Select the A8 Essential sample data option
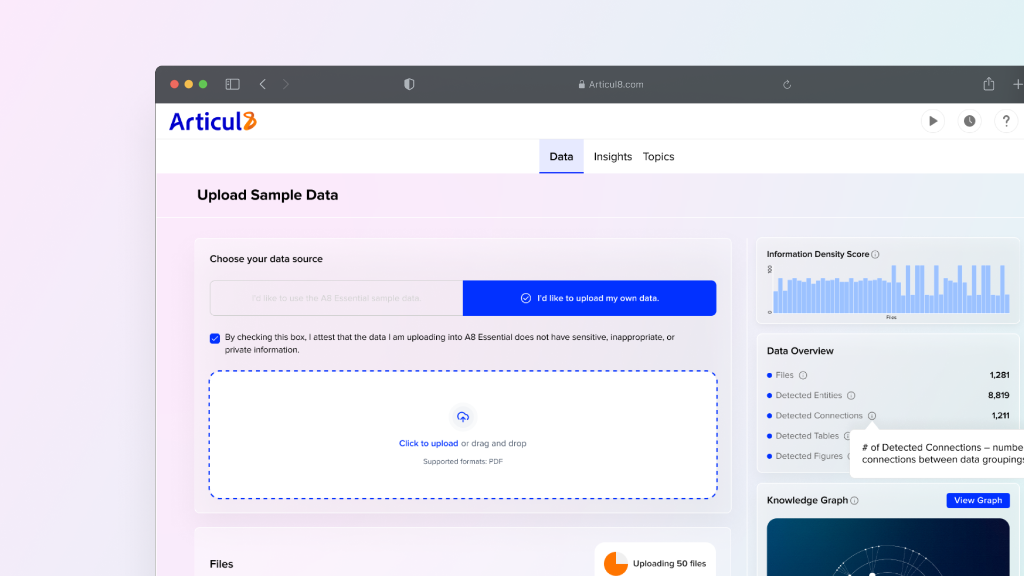 [x=336, y=298]
